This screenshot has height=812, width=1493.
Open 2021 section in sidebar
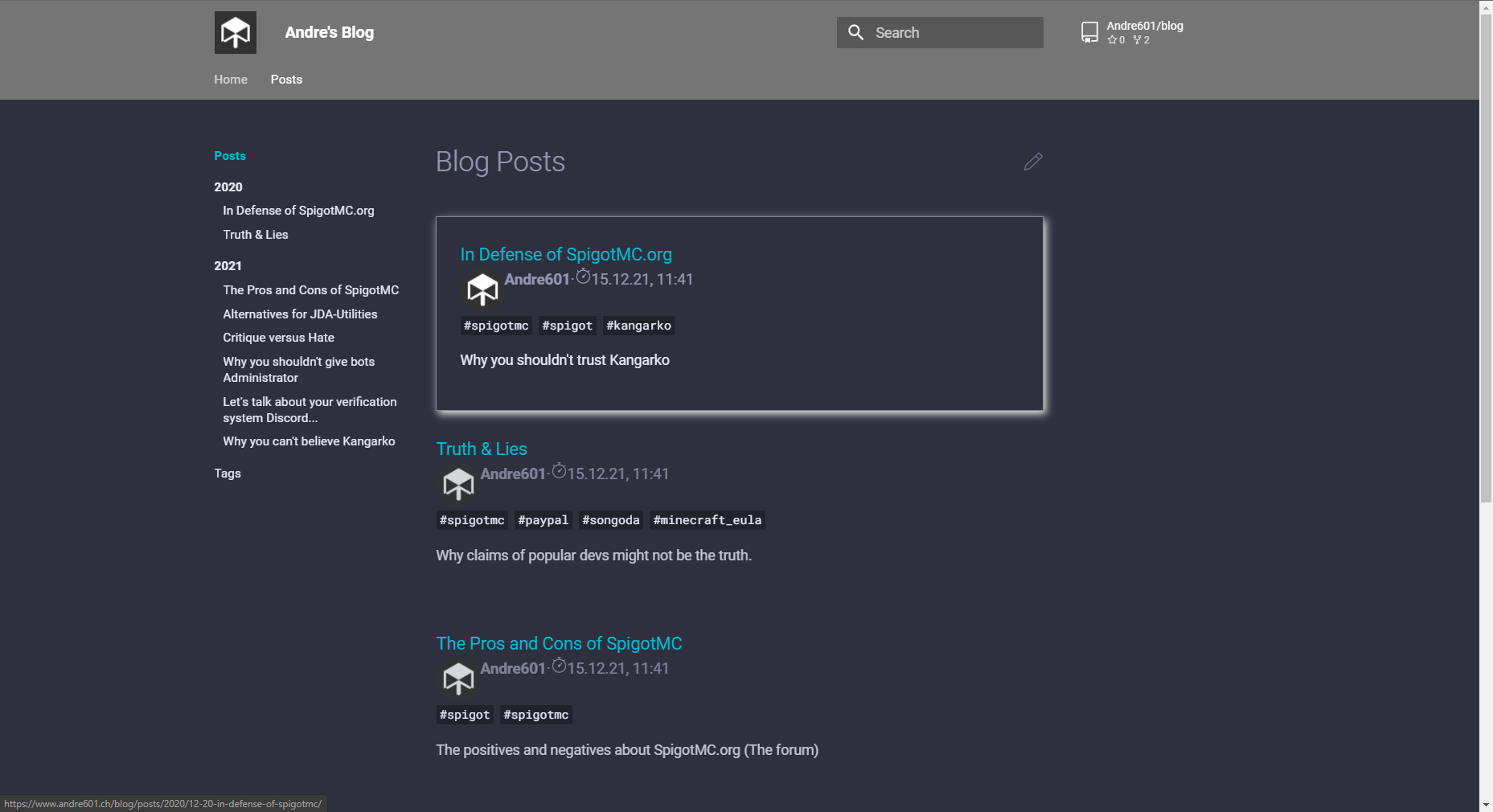[228, 265]
